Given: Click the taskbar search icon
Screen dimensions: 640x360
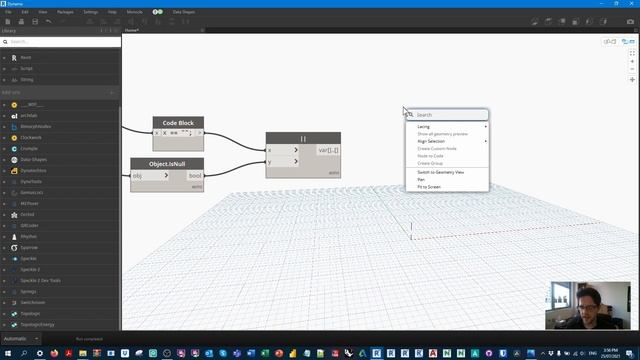Looking at the screenshot, I should 24,353.
